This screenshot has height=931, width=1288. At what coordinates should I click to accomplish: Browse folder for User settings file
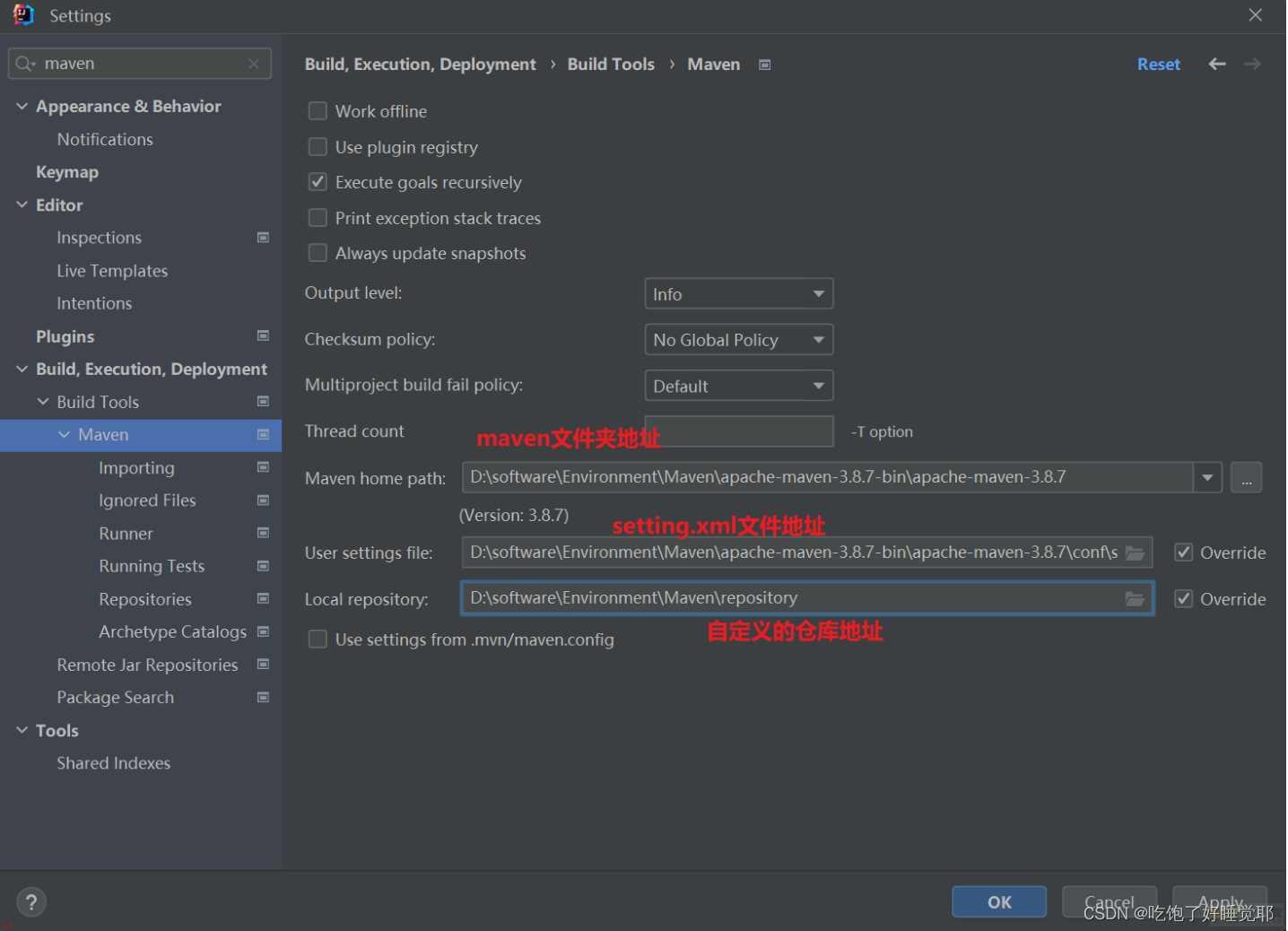coord(1135,553)
